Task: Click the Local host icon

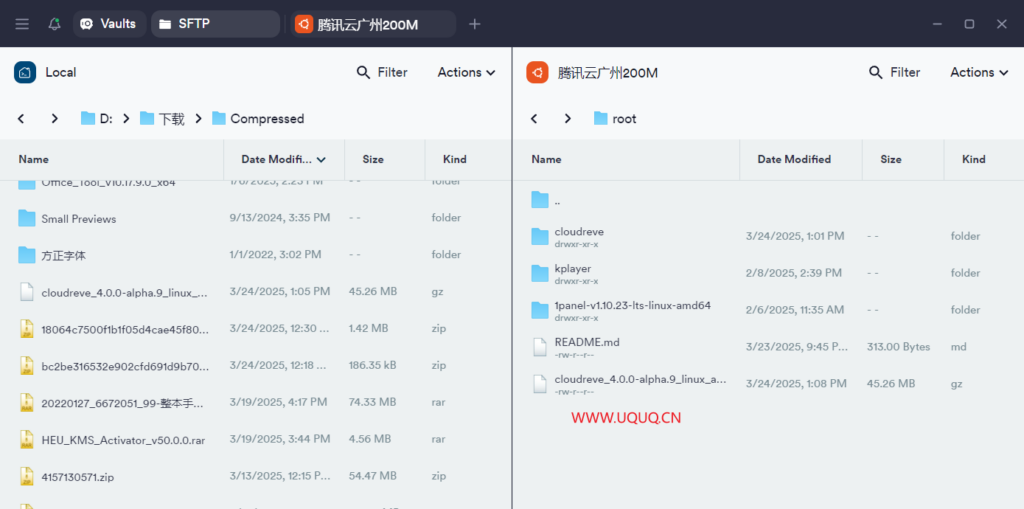Action: (x=25, y=72)
